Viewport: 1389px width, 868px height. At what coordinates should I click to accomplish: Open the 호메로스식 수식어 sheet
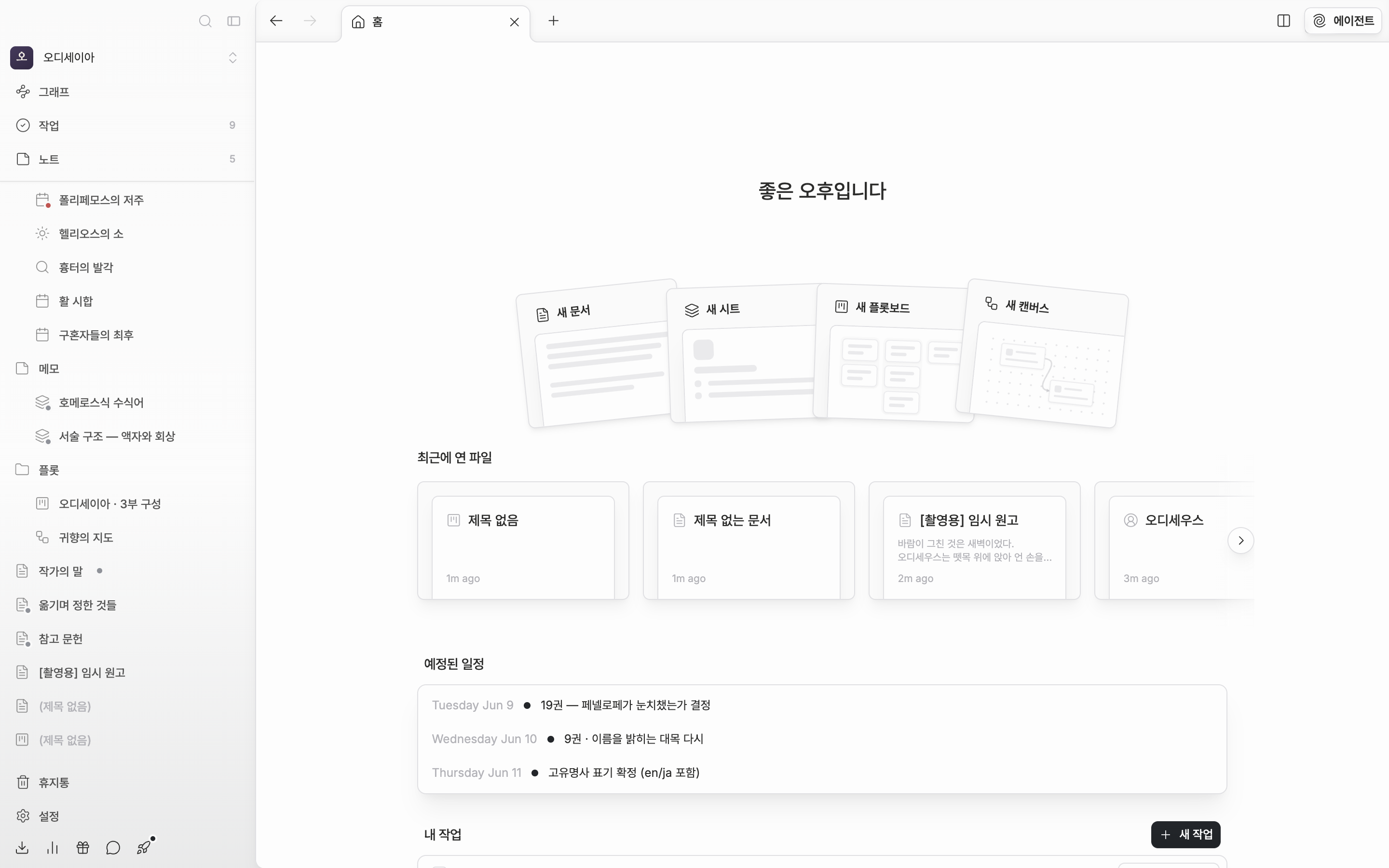(x=127, y=403)
